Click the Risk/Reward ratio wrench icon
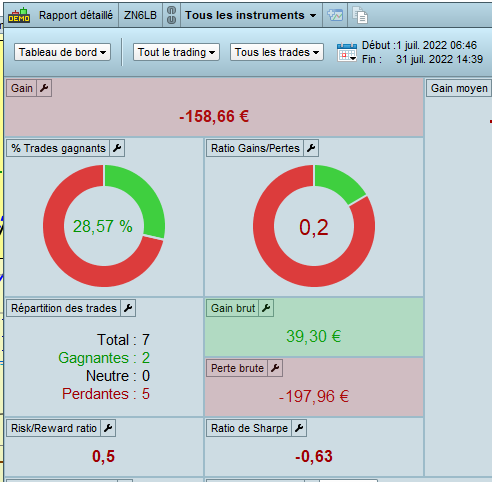The image size is (492, 482). [108, 428]
